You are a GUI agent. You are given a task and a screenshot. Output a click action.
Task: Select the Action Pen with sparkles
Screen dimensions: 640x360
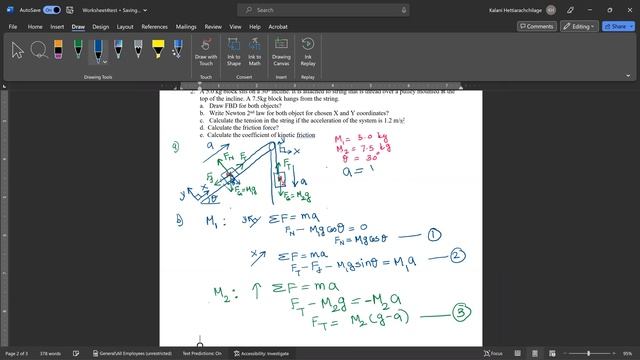tap(178, 50)
